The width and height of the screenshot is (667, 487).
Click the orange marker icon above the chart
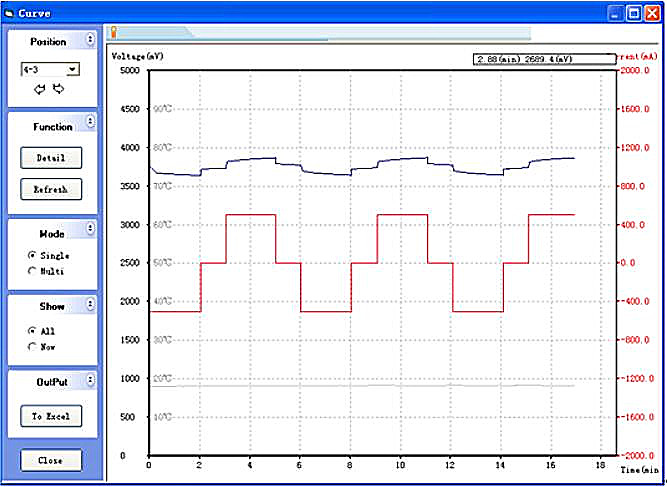coord(114,33)
